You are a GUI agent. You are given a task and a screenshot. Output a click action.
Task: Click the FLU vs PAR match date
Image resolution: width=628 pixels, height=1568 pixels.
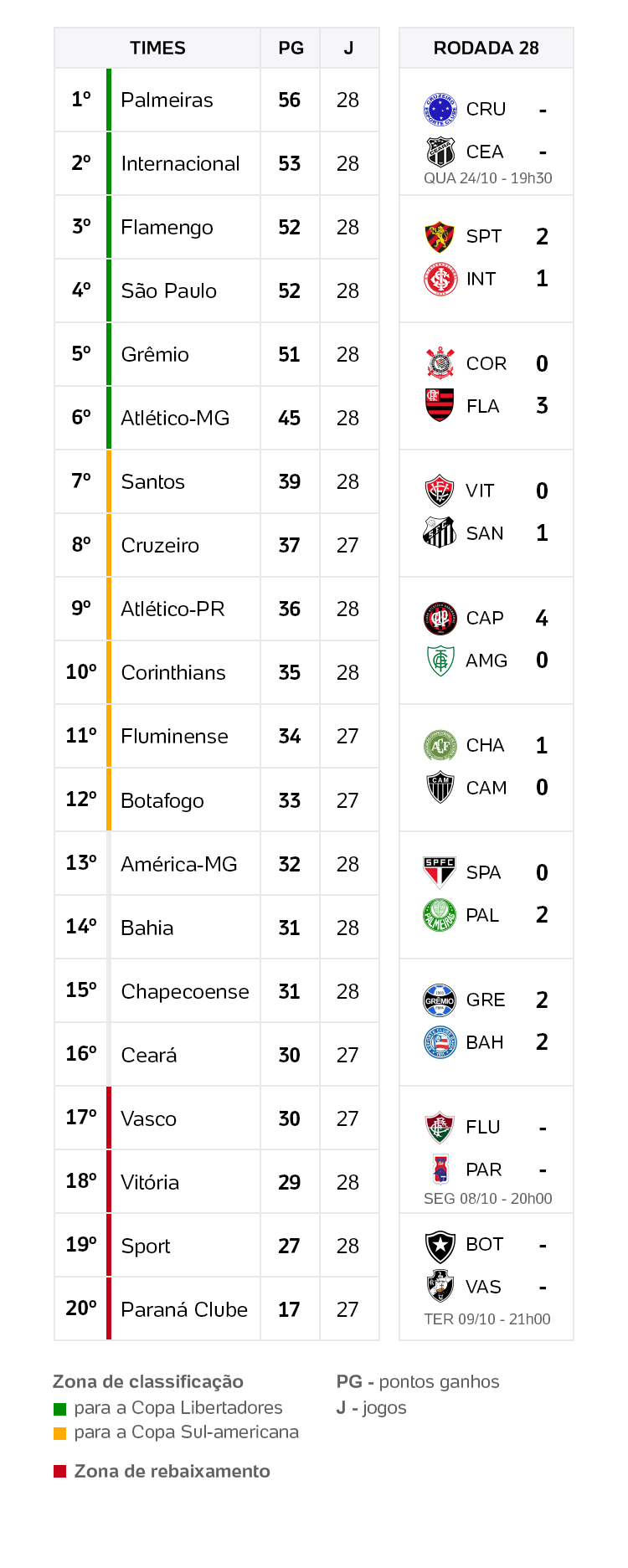487,1198
